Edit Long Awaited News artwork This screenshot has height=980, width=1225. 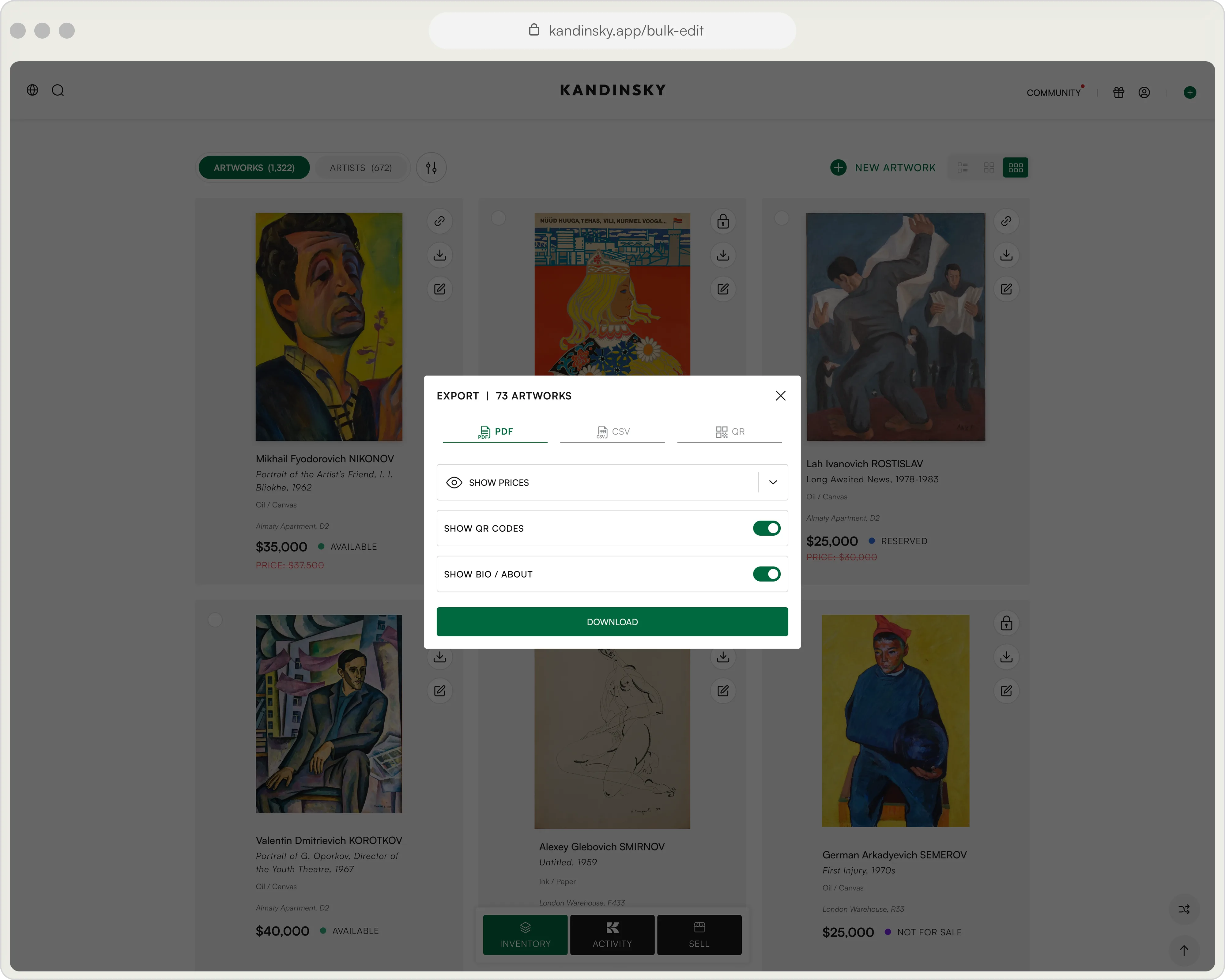click(1006, 289)
